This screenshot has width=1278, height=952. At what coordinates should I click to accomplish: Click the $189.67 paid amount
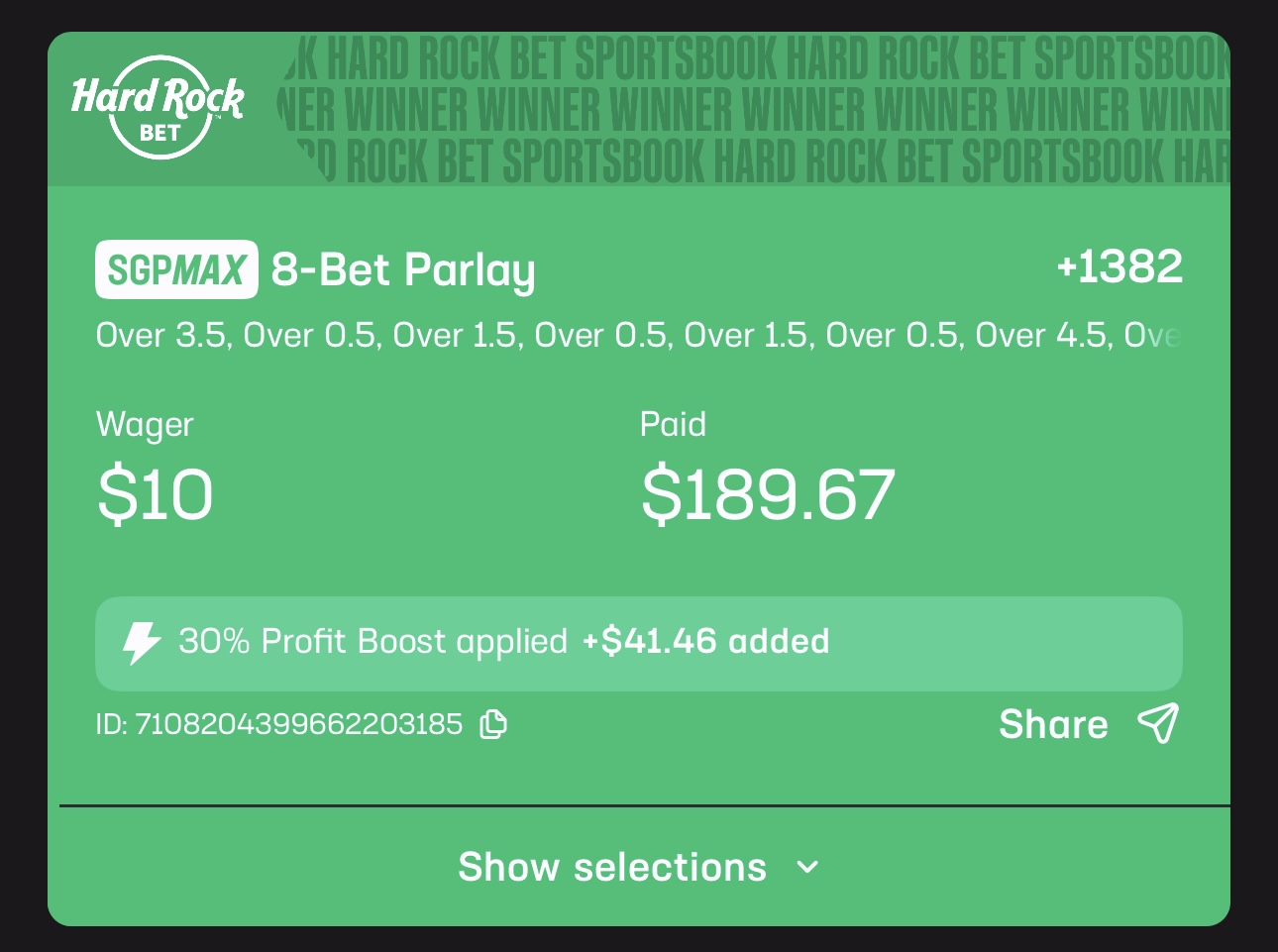(768, 494)
